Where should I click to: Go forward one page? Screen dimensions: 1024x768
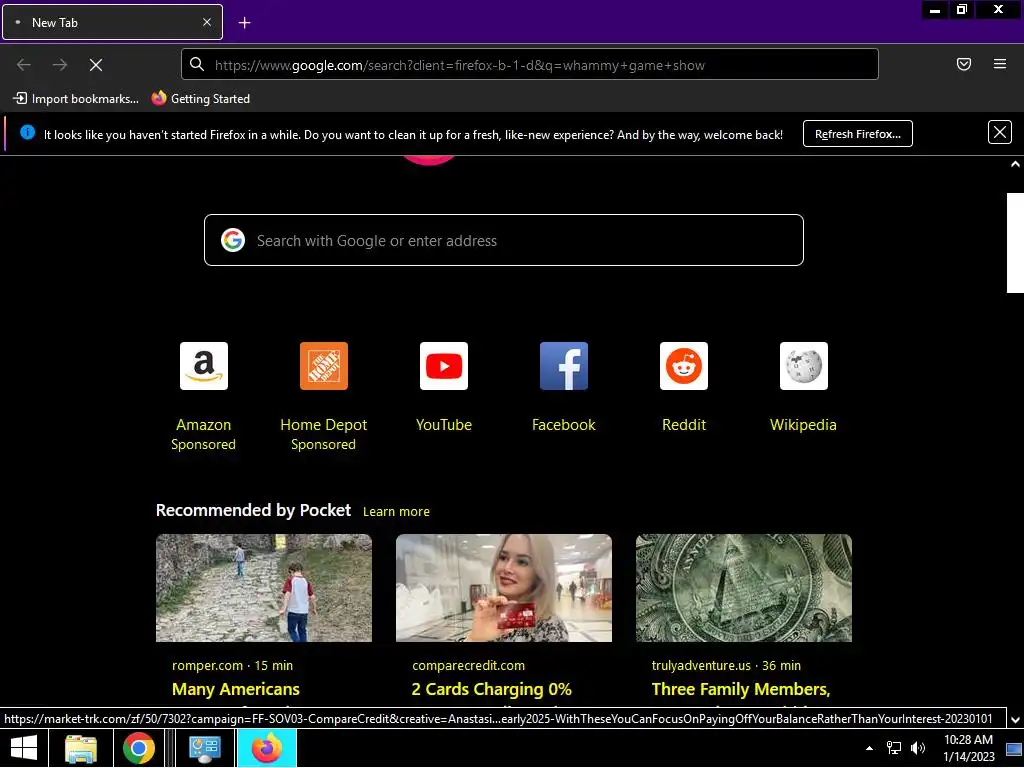[60, 65]
